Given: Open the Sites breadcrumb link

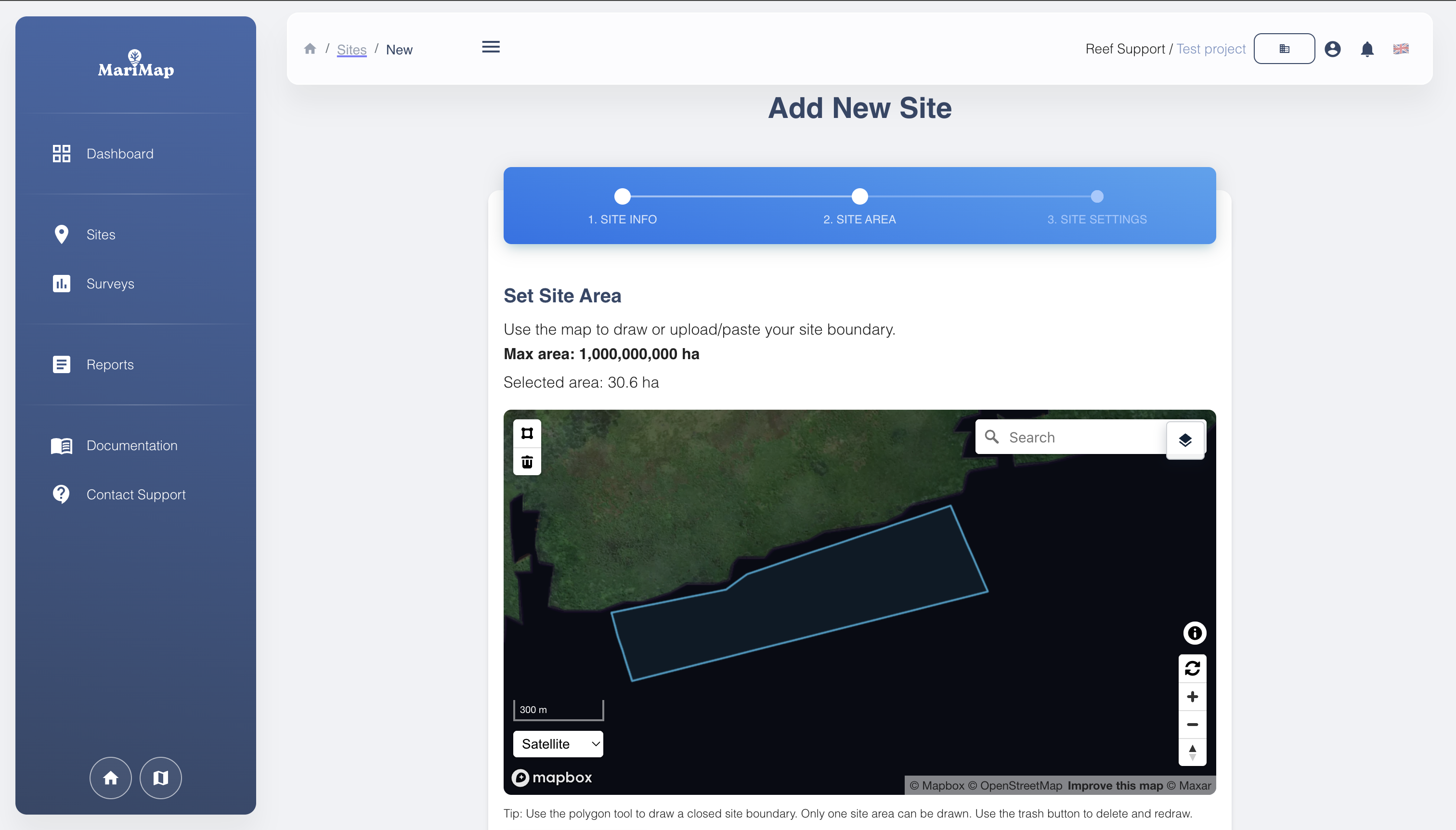Looking at the screenshot, I should pyautogui.click(x=352, y=50).
